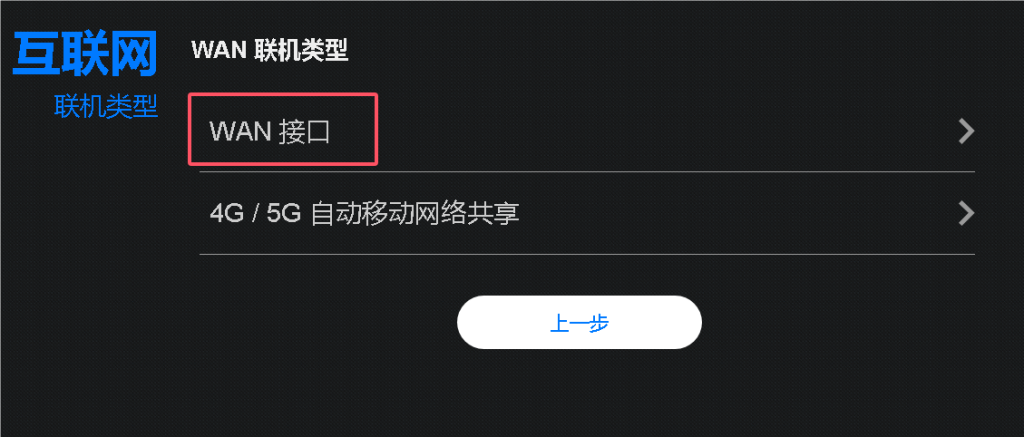The width and height of the screenshot is (1024, 437).
Task: Go back with the 上一步 button
Action: click(x=579, y=322)
